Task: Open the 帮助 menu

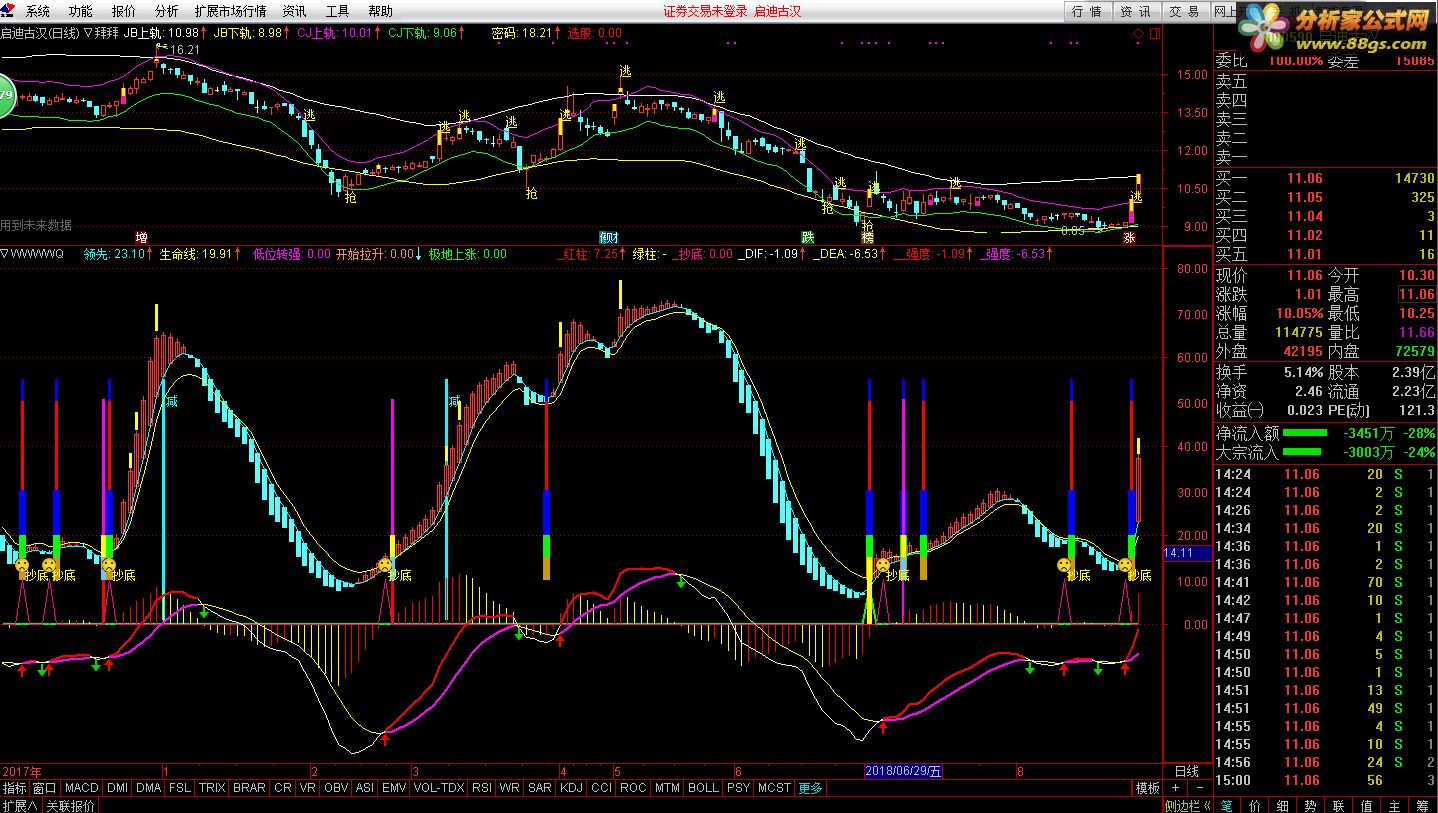Action: click(380, 11)
